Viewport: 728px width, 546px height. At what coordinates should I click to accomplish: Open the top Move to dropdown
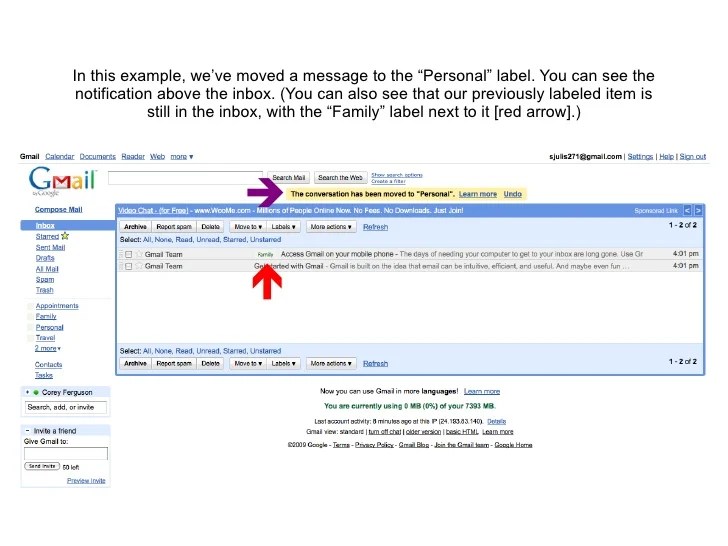[248, 227]
